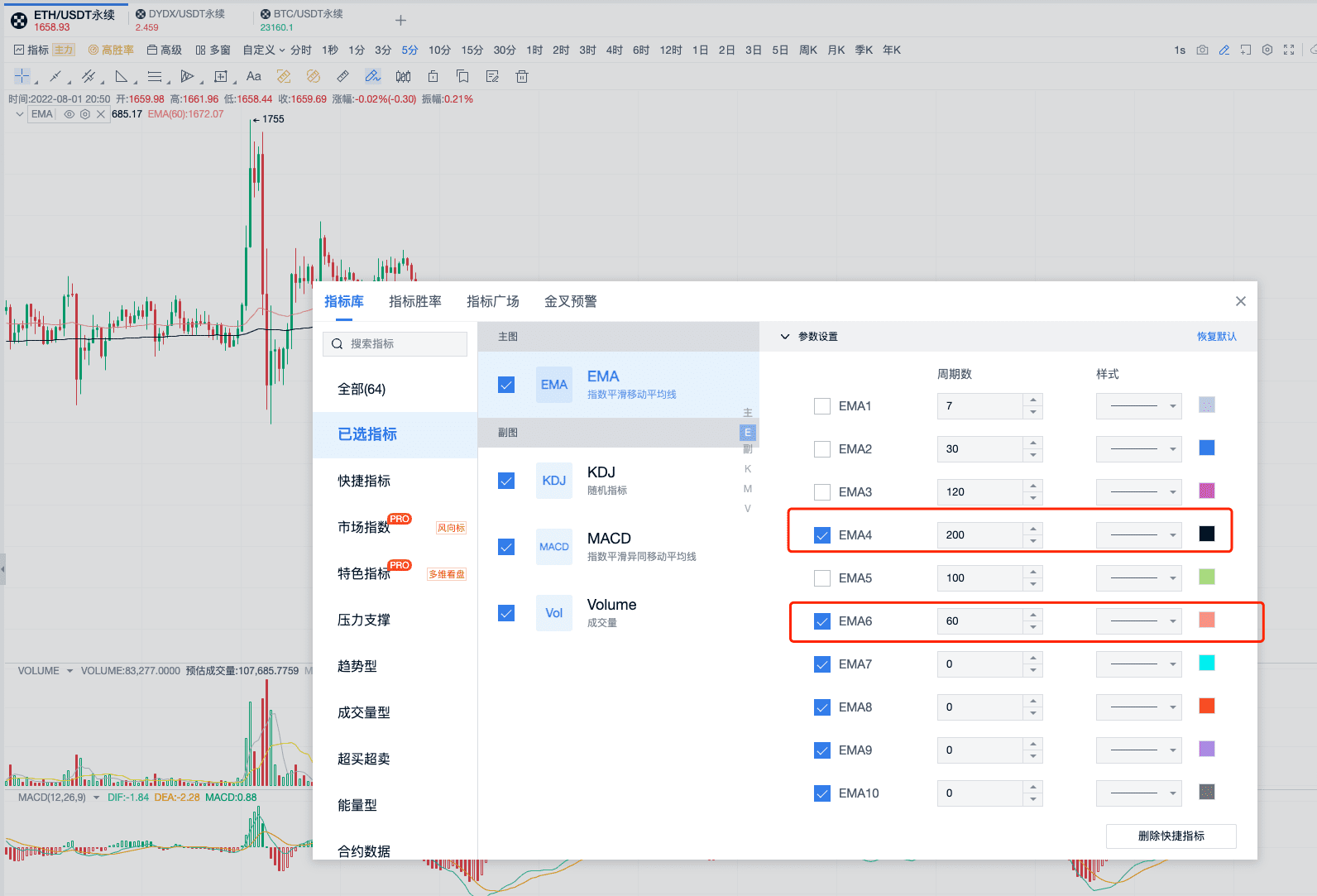Switch to the 指标胜率 tab
Viewport: 1317px width, 896px height.
point(415,301)
